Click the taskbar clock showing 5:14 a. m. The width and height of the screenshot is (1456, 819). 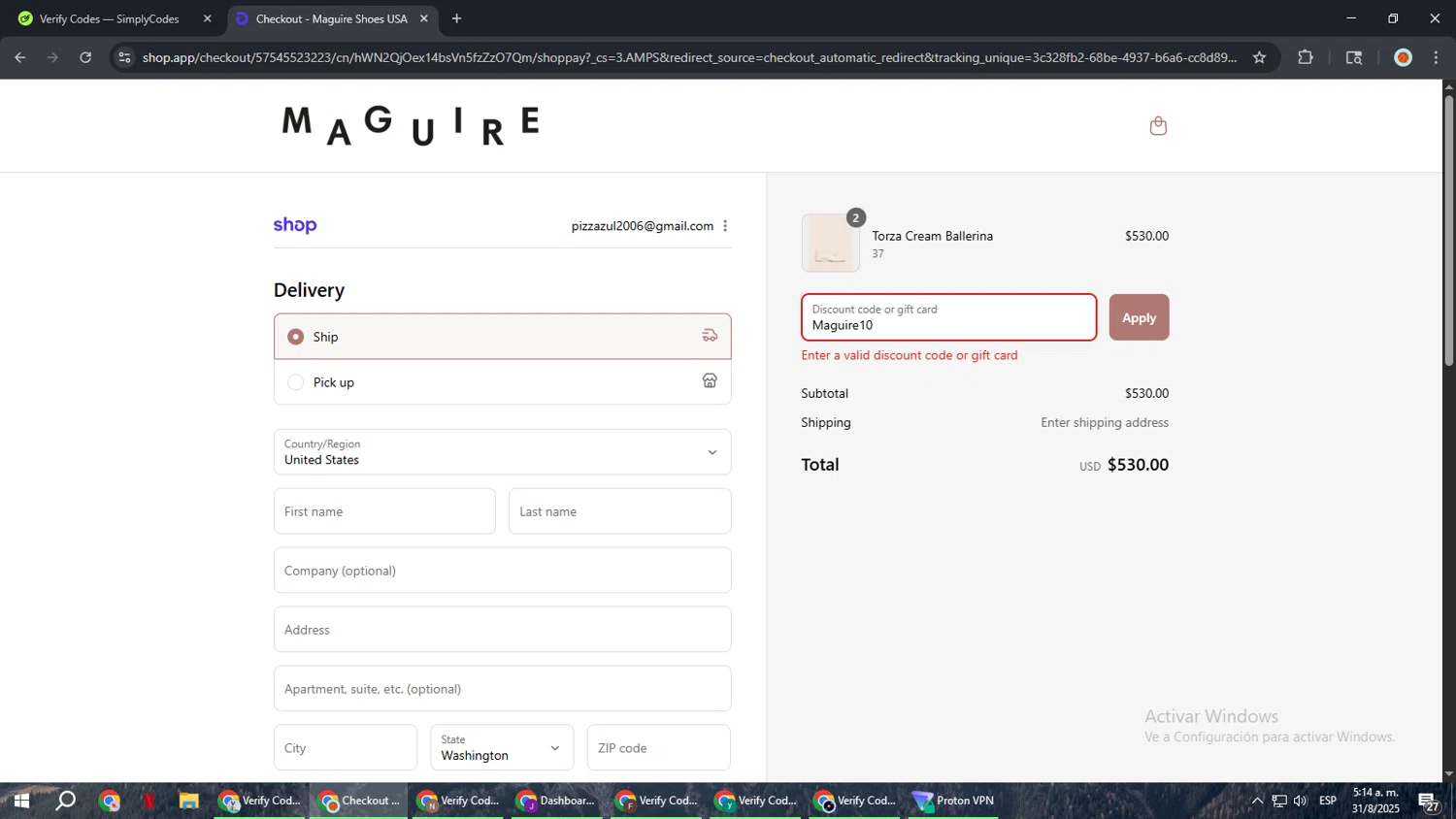1375,801
